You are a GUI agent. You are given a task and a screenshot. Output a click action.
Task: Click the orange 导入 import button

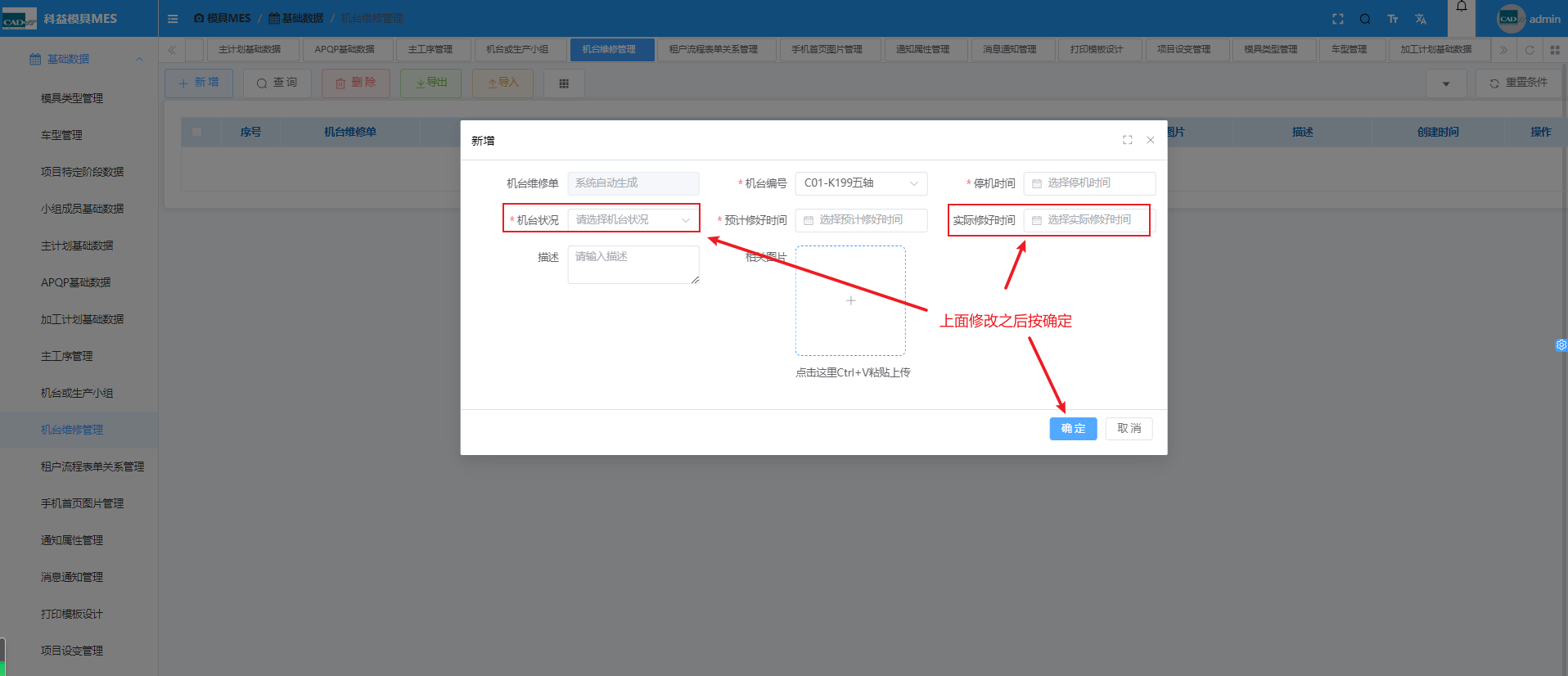click(x=503, y=83)
